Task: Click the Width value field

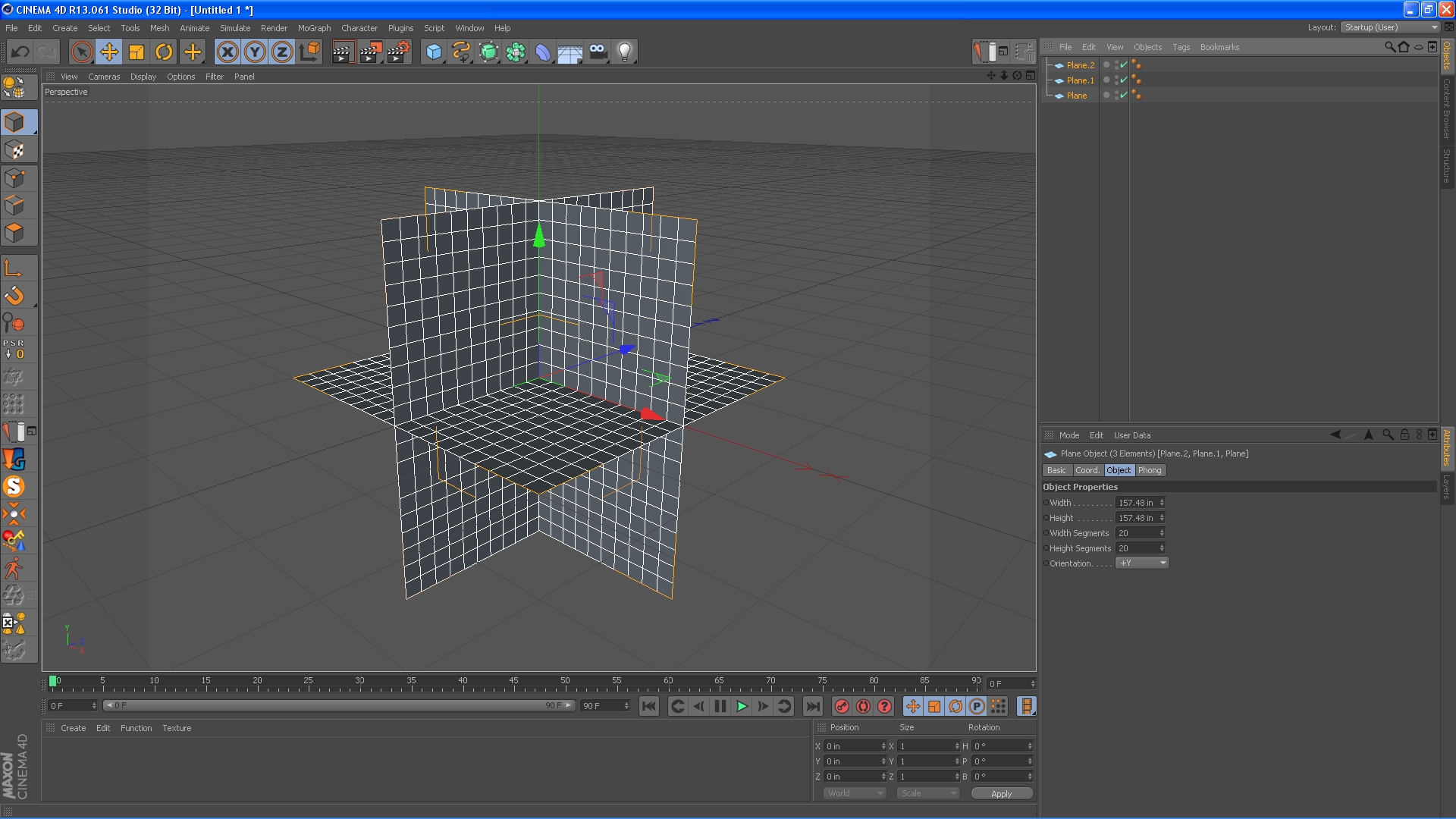Action: [x=1136, y=503]
